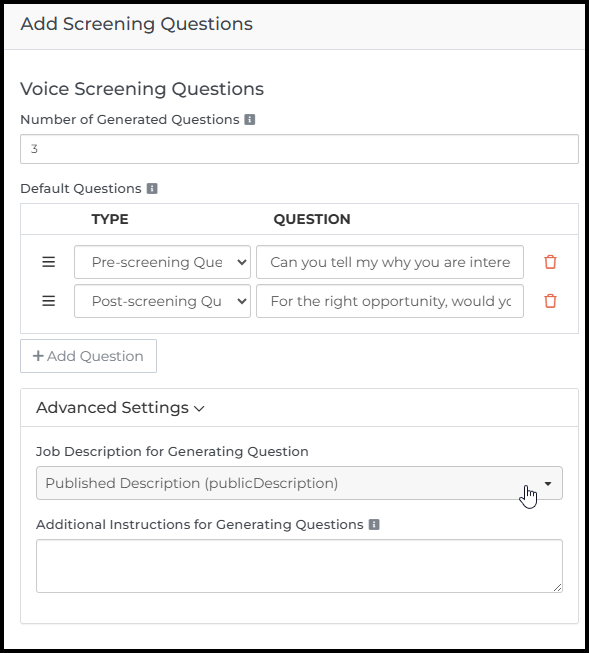
Task: Open the Post-screening question type dropdown
Action: point(162,301)
